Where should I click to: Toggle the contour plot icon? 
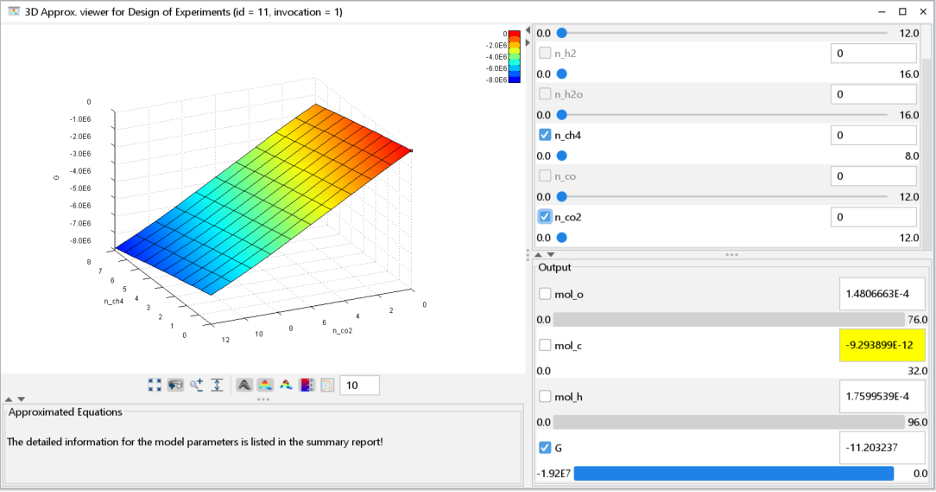click(x=326, y=385)
